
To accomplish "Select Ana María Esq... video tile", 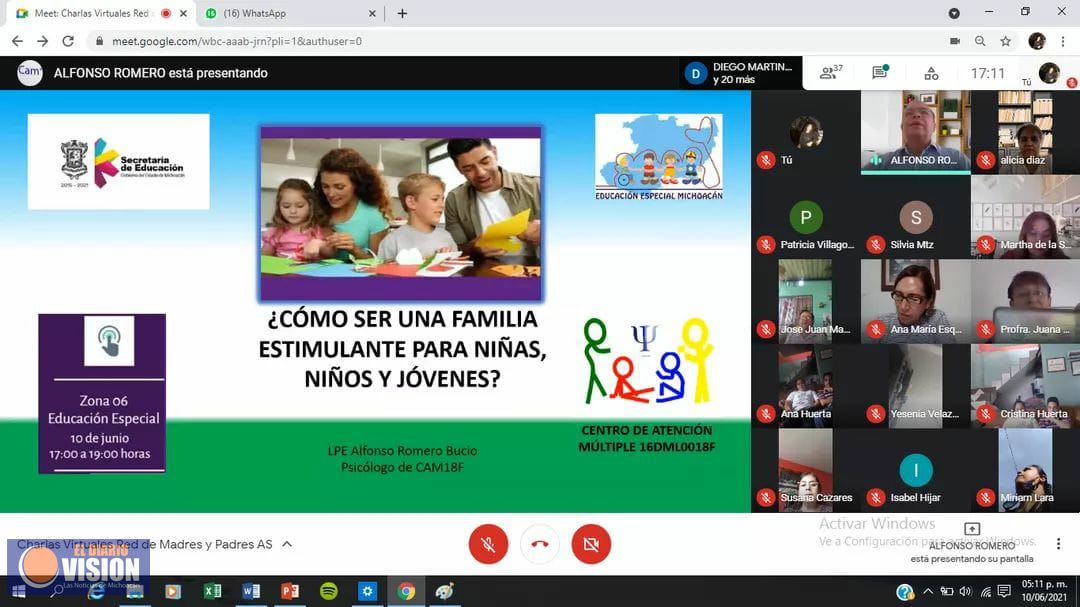I will pyautogui.click(x=915, y=302).
